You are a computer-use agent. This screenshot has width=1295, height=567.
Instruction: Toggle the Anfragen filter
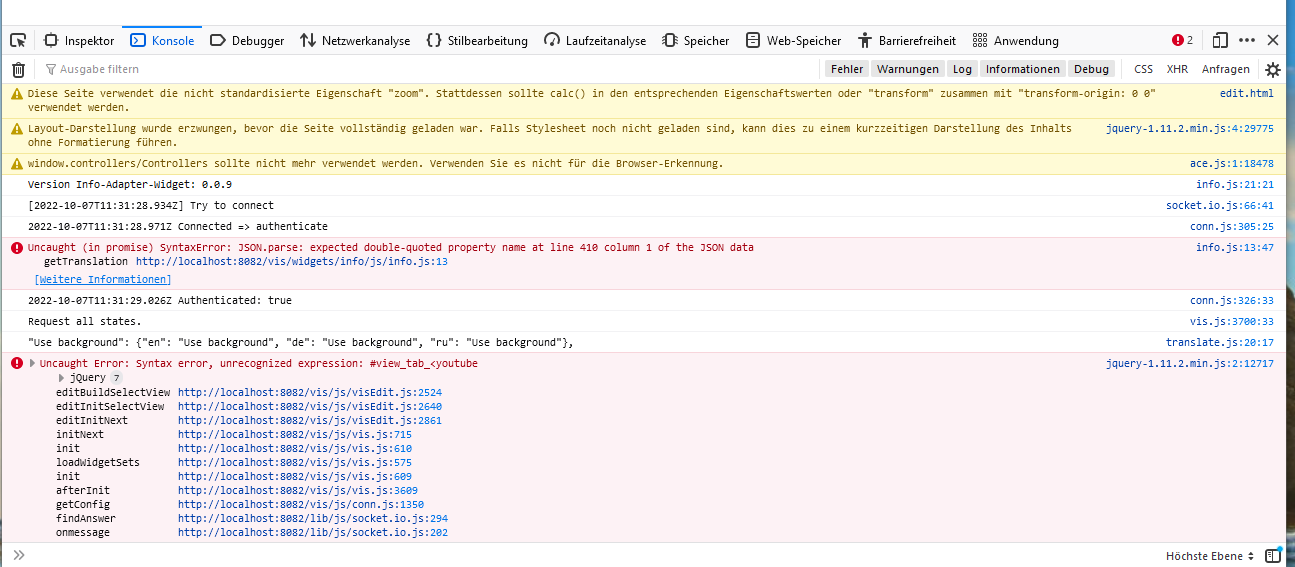pyautogui.click(x=1225, y=69)
